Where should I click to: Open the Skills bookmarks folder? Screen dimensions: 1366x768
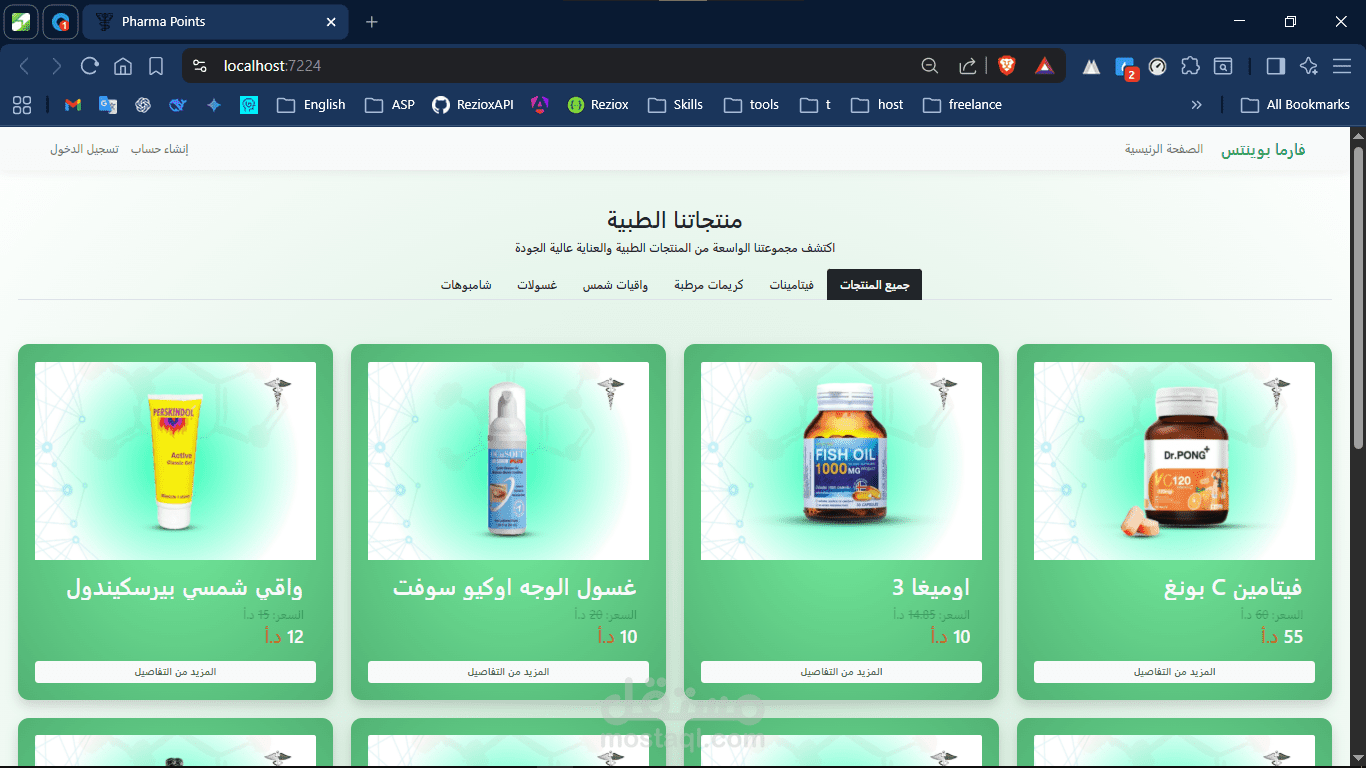click(675, 104)
